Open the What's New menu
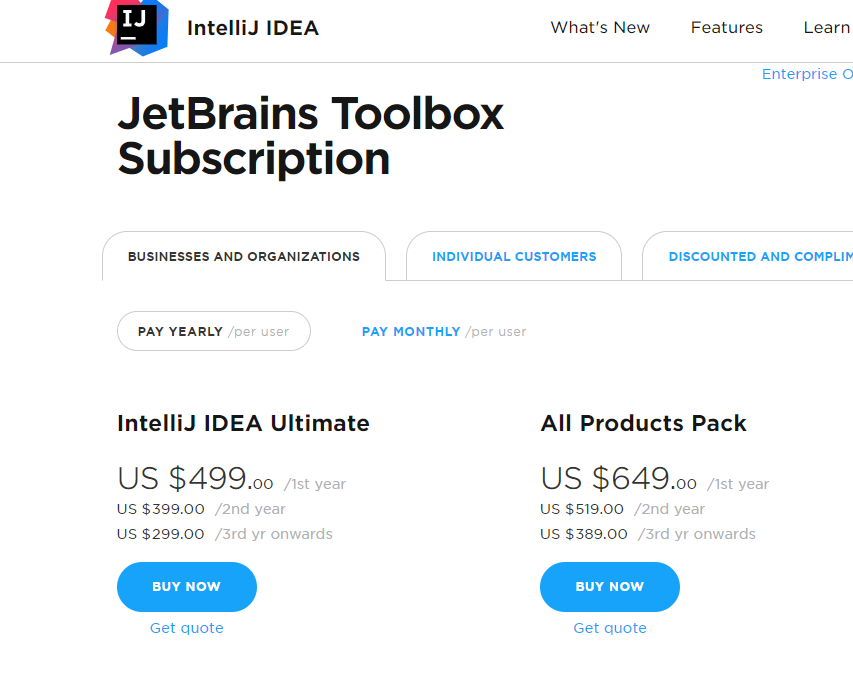853x680 pixels. coord(599,28)
